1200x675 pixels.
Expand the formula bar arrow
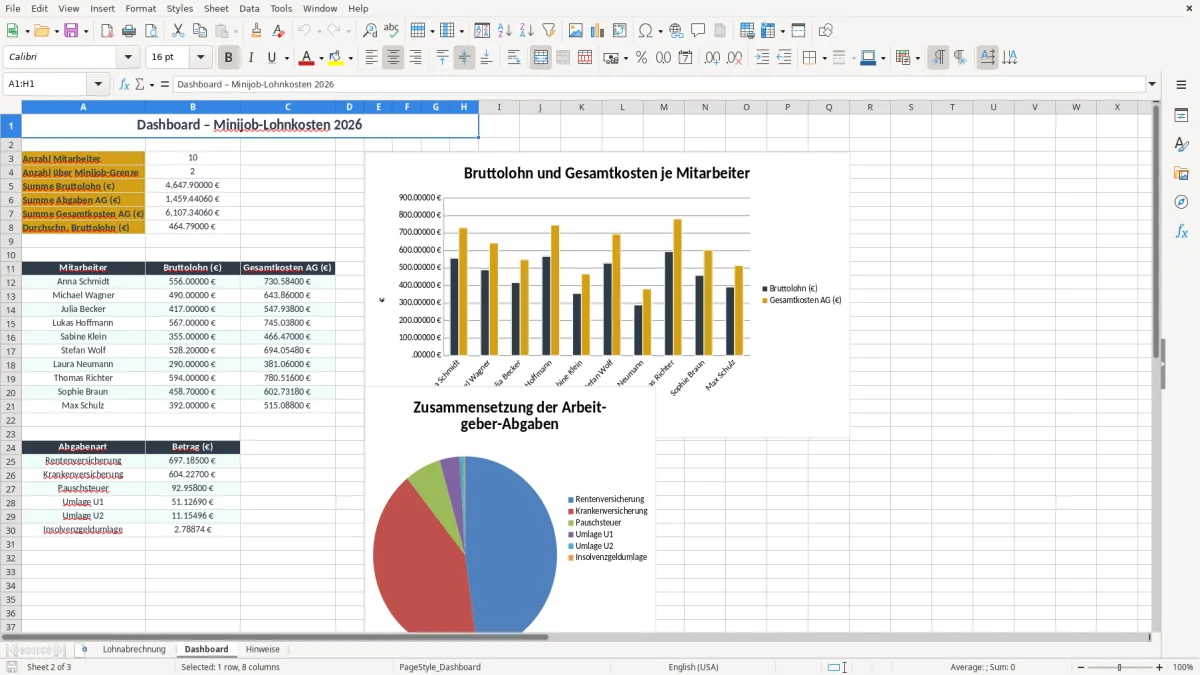[x=1153, y=84]
